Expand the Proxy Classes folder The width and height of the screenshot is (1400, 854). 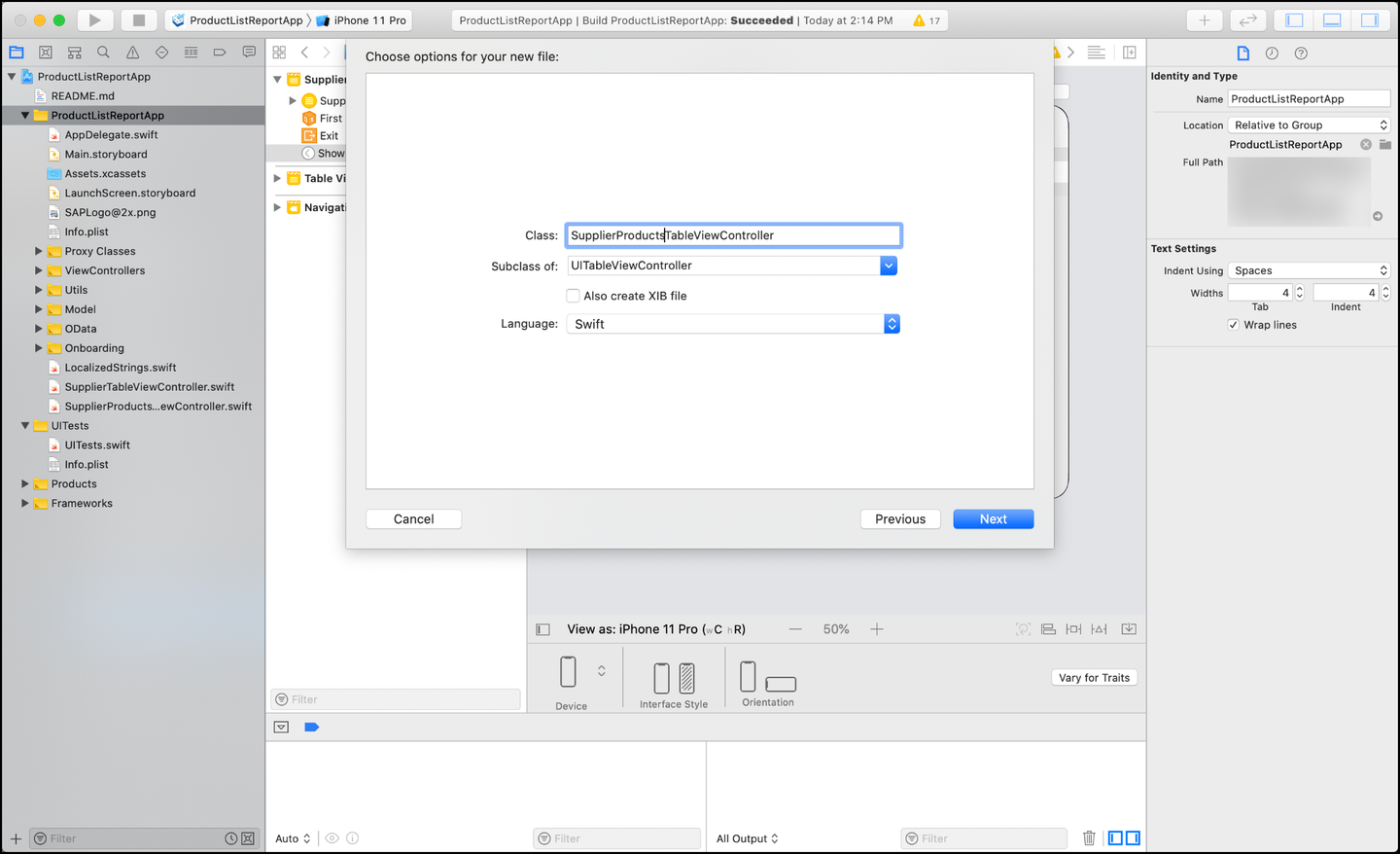(x=39, y=251)
